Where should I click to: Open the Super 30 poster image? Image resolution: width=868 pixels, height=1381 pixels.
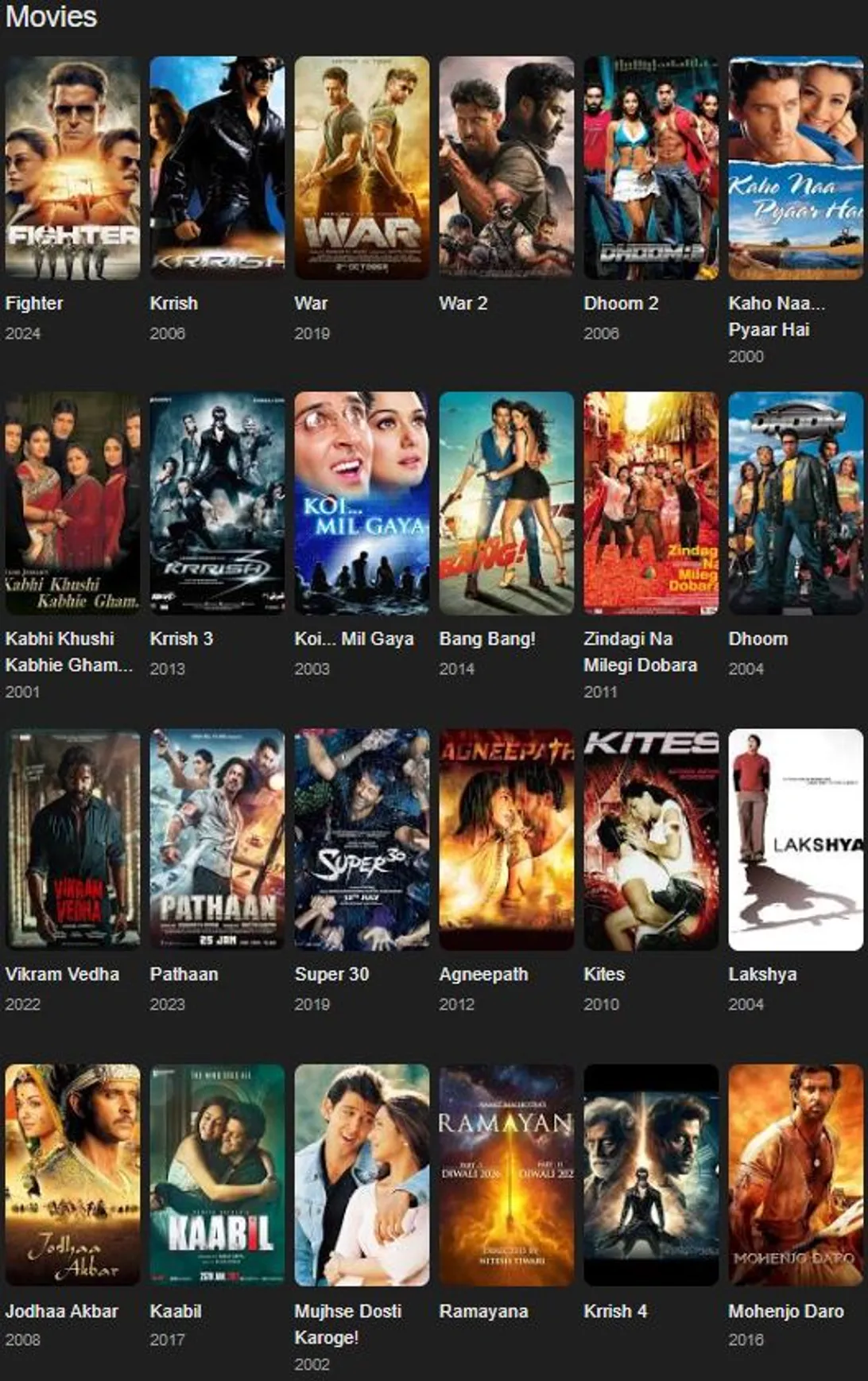pos(362,840)
